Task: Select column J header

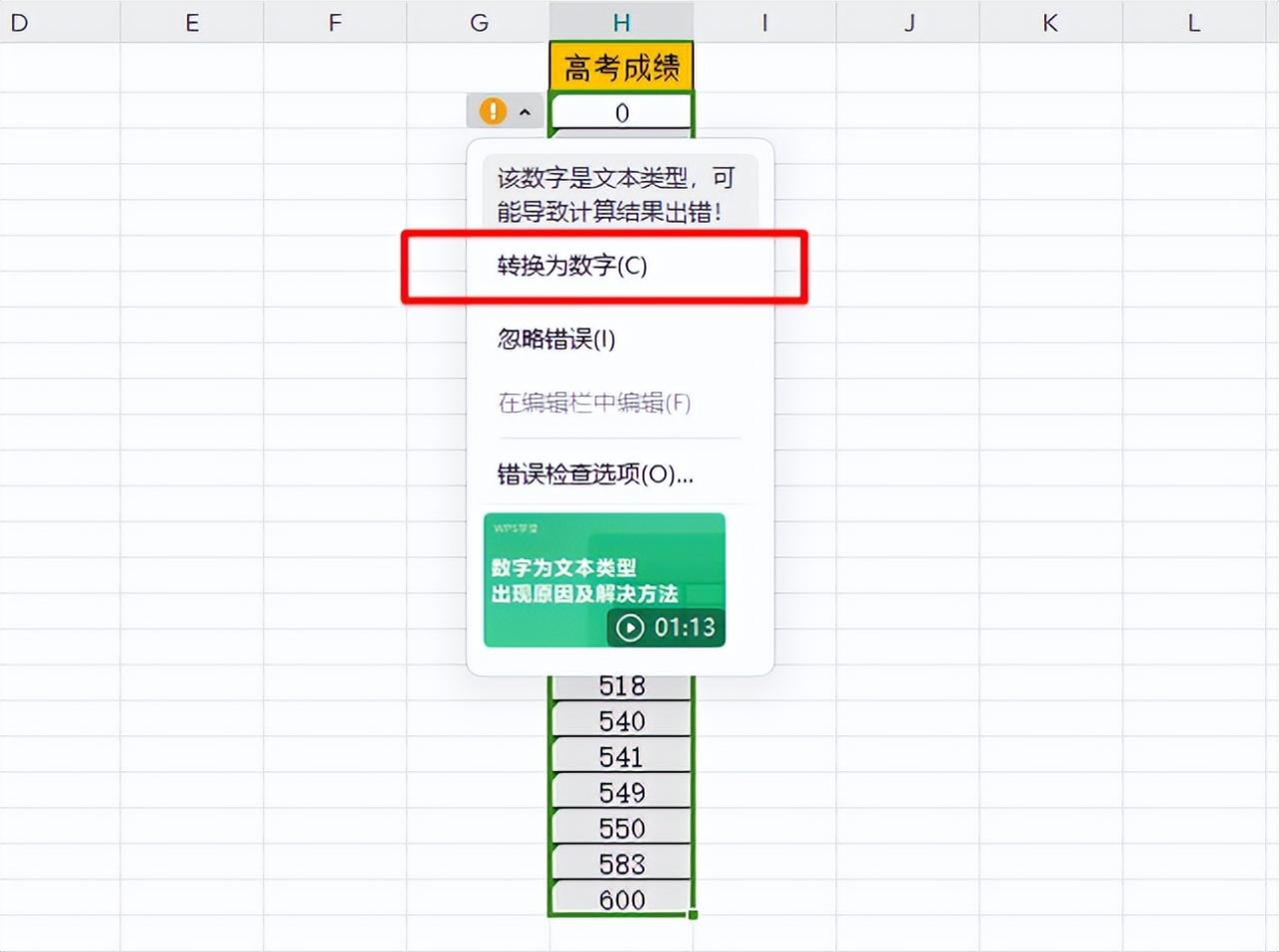Action: [908, 22]
